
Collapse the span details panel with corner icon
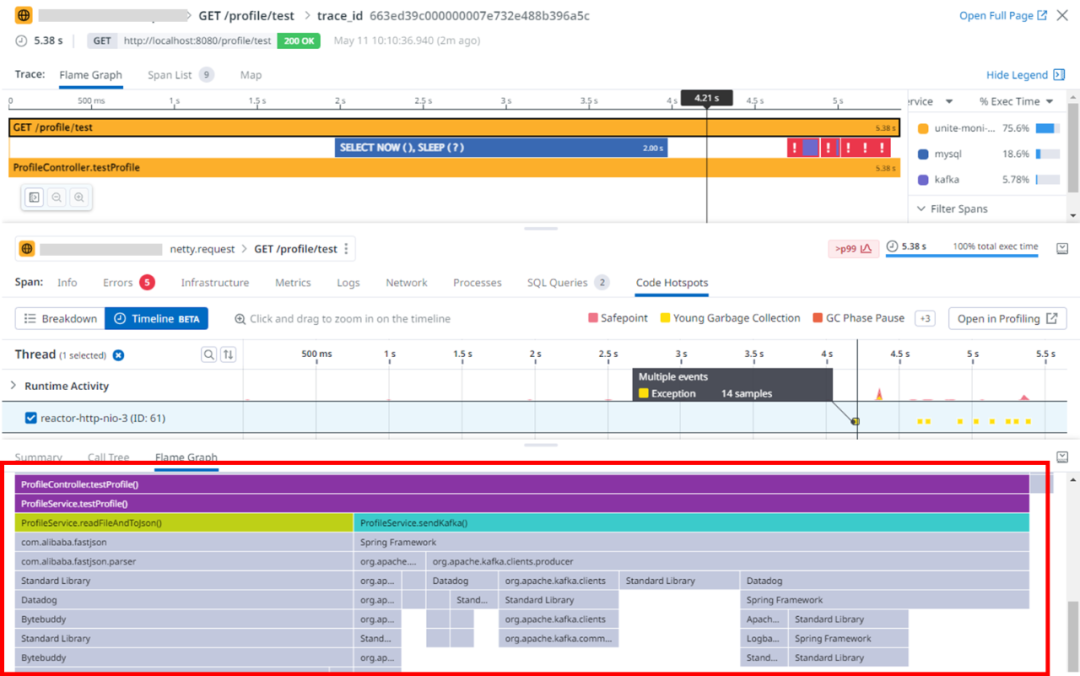point(1062,248)
